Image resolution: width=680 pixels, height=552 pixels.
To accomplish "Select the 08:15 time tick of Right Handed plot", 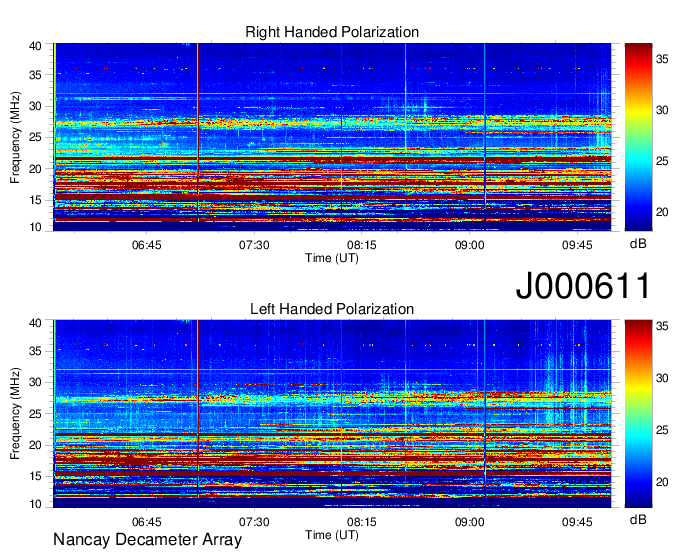I will (362, 245).
